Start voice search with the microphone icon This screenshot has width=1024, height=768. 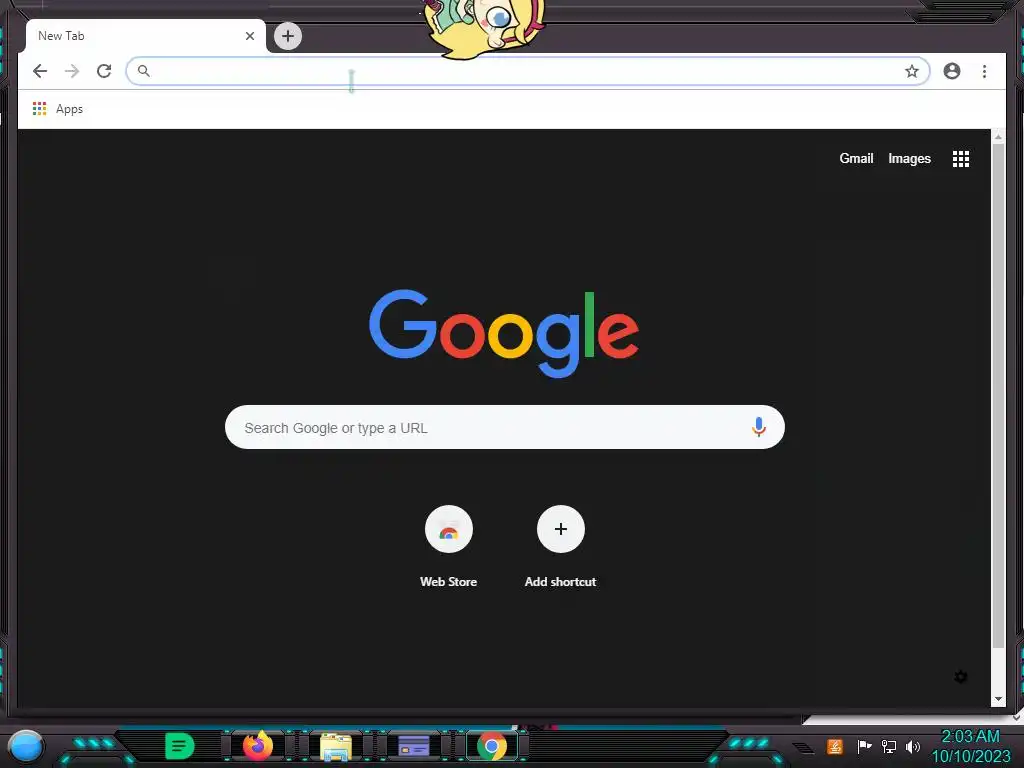click(758, 427)
